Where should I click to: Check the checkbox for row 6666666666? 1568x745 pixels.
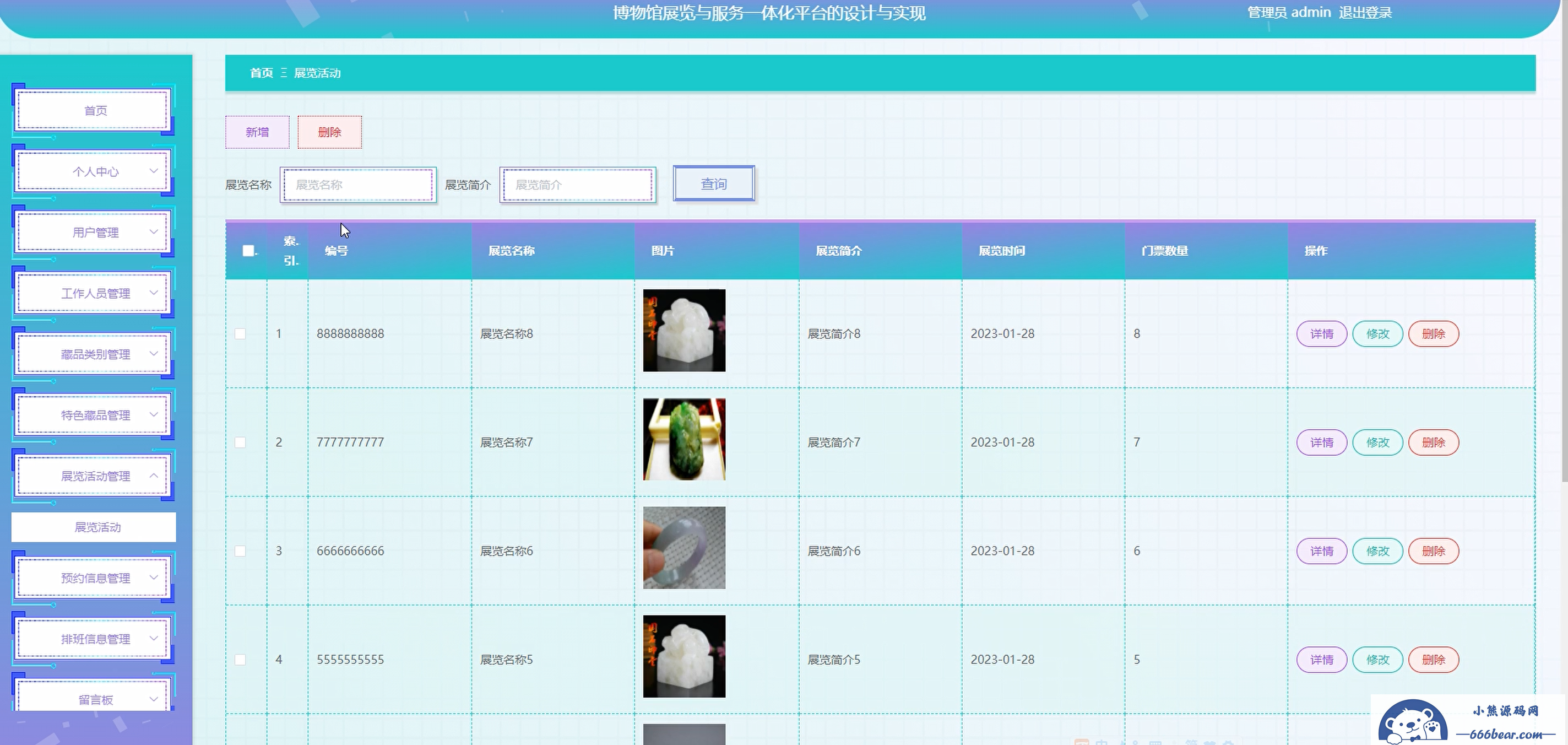pos(241,550)
